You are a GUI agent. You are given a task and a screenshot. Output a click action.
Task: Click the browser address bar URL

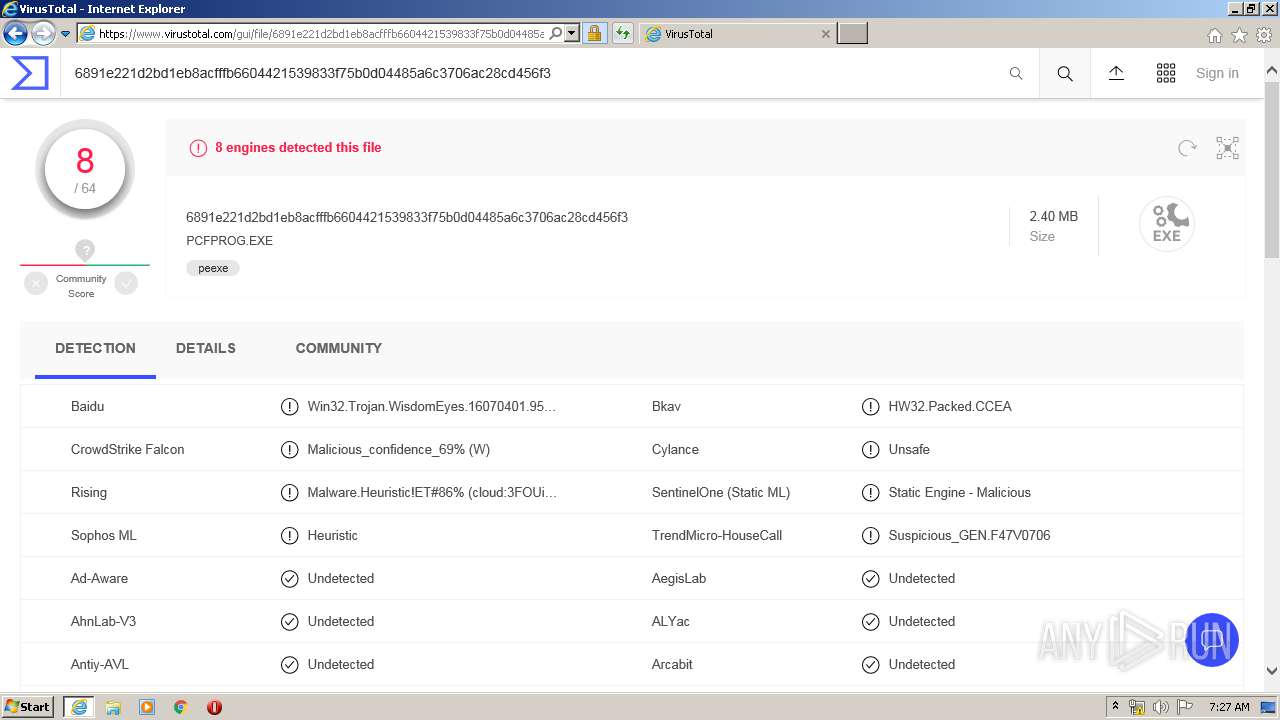pyautogui.click(x=321, y=34)
